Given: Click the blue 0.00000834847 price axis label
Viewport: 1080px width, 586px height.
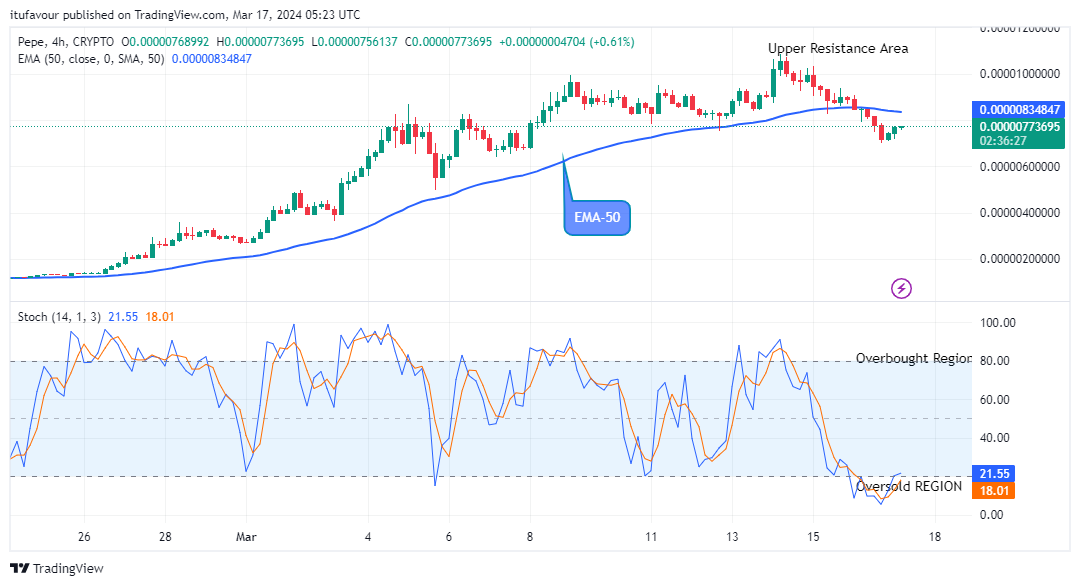Looking at the screenshot, I should click(1018, 109).
